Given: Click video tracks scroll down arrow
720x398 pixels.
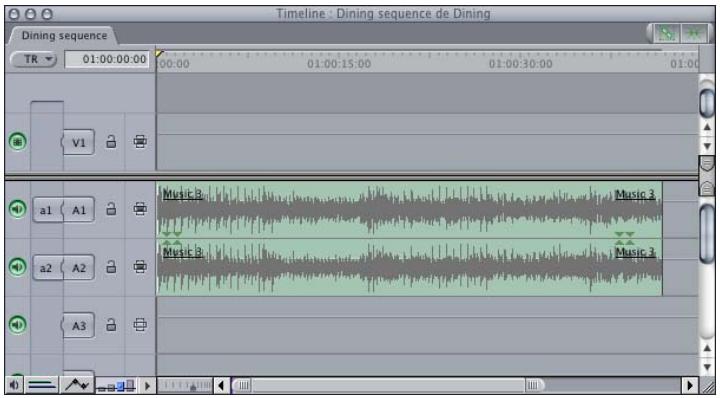Looking at the screenshot, I should [707, 146].
